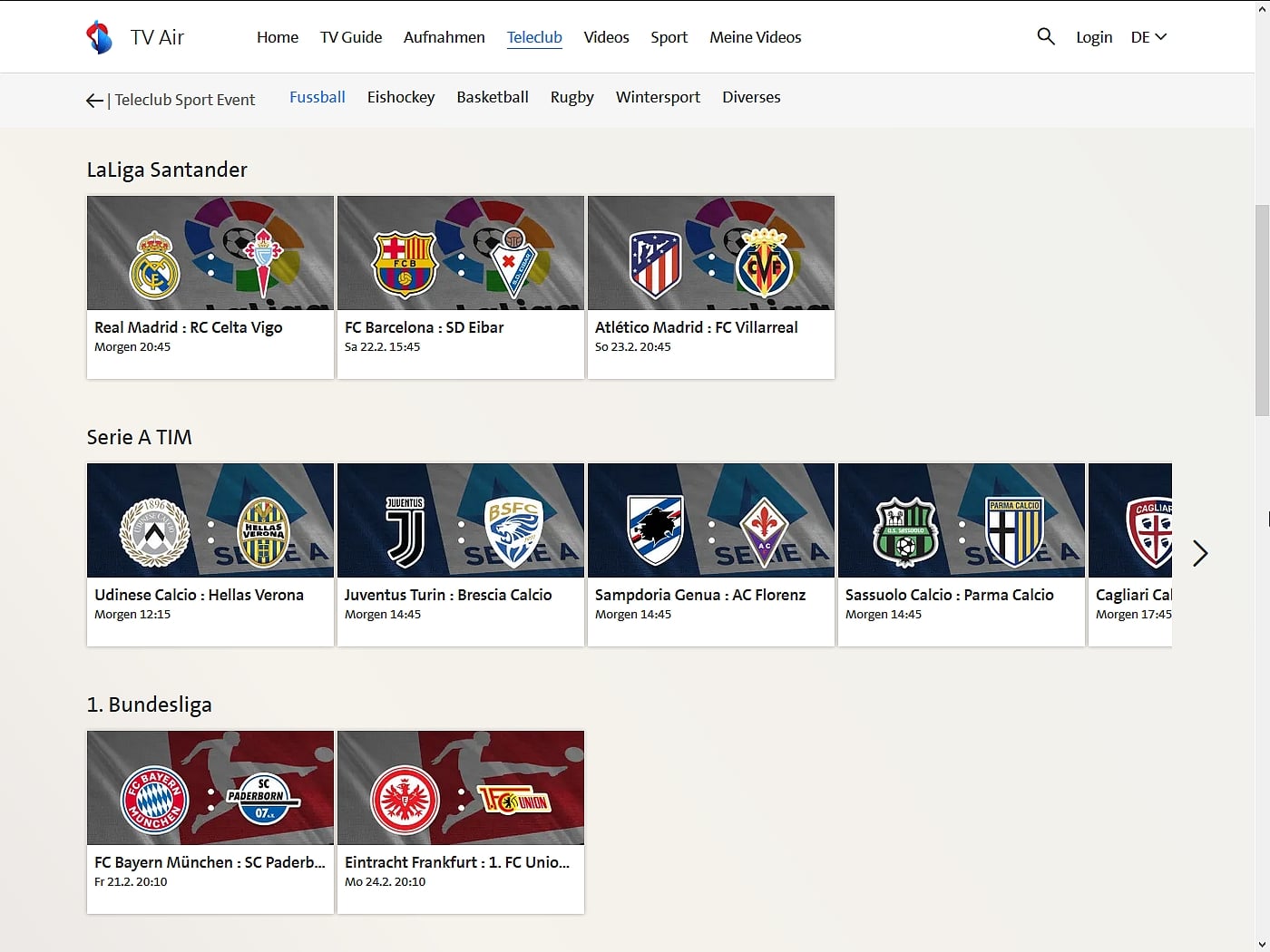The height and width of the screenshot is (952, 1270).
Task: Switch to the Rugby tab
Action: (572, 97)
